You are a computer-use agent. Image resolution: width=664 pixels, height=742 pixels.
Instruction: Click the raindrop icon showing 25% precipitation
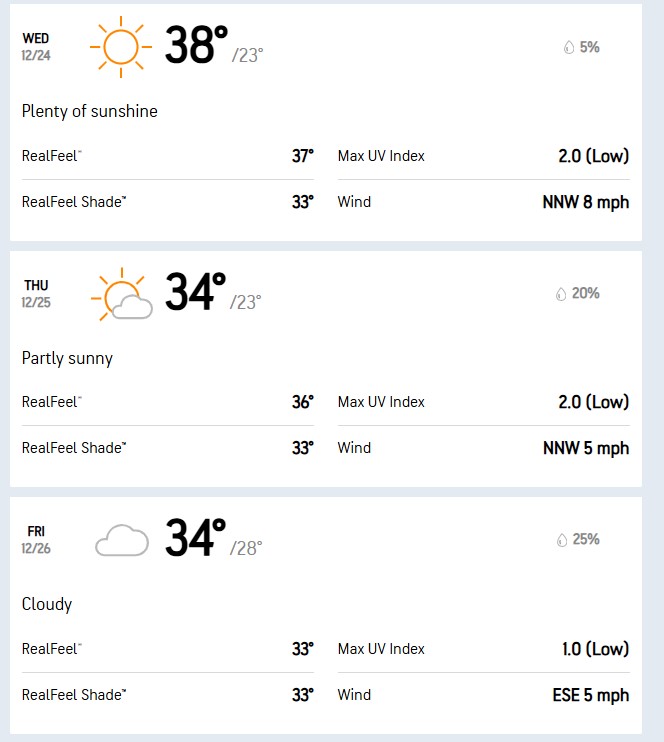(x=561, y=540)
